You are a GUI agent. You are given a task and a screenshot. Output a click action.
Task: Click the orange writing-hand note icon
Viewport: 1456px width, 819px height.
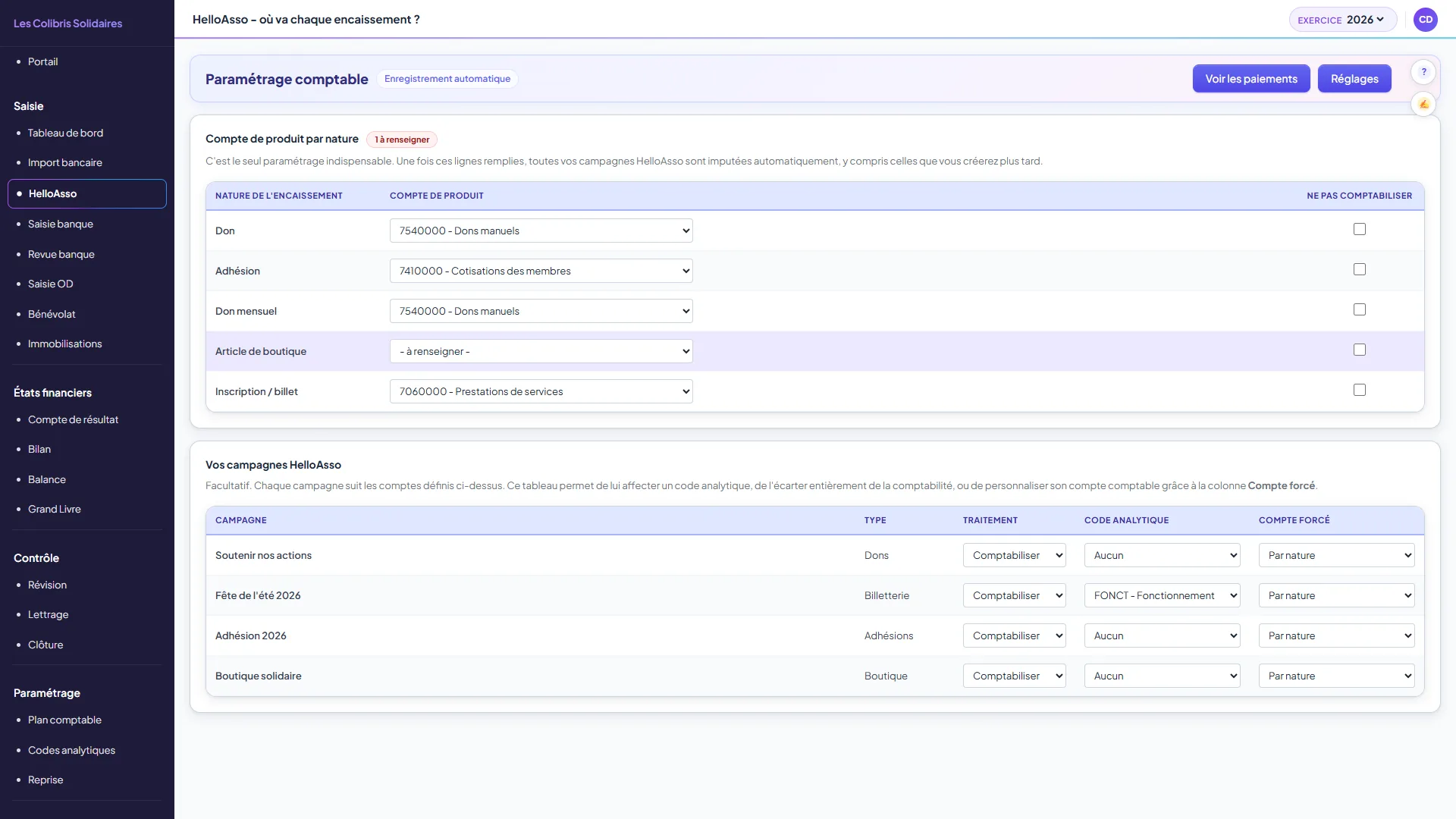coord(1423,104)
